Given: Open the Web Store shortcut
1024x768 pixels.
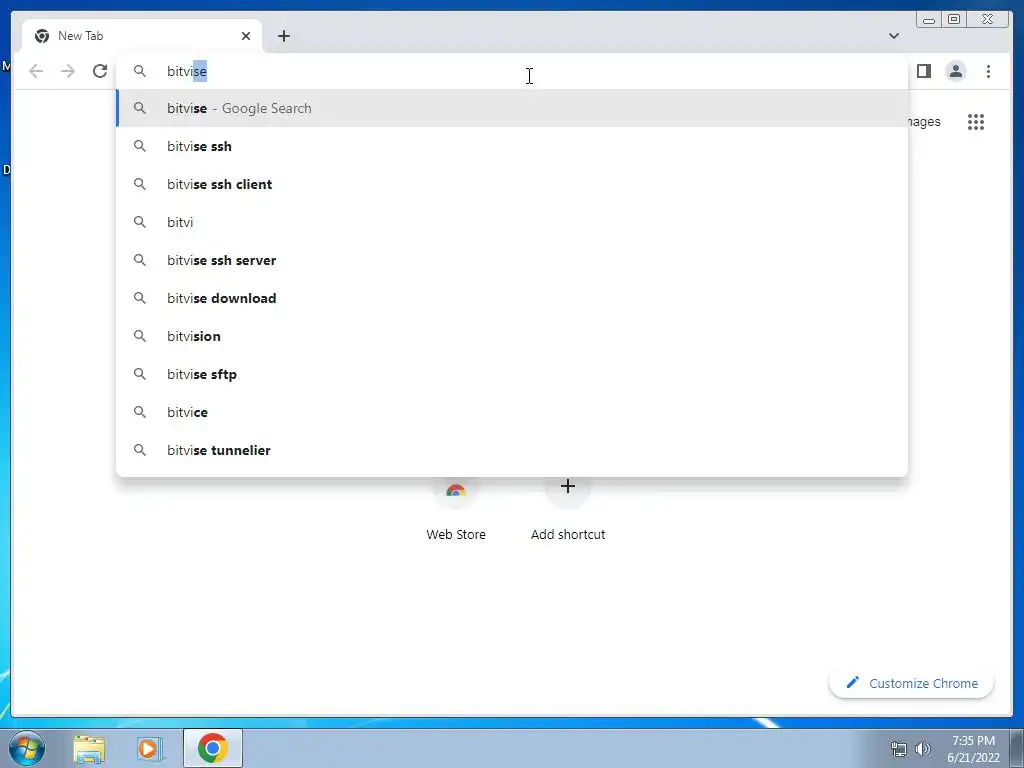Looking at the screenshot, I should pyautogui.click(x=456, y=509).
